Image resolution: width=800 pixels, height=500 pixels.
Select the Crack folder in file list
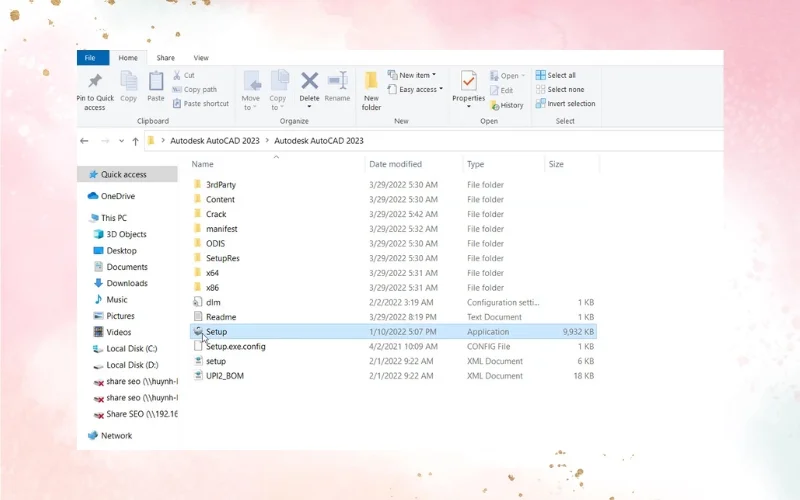point(216,214)
